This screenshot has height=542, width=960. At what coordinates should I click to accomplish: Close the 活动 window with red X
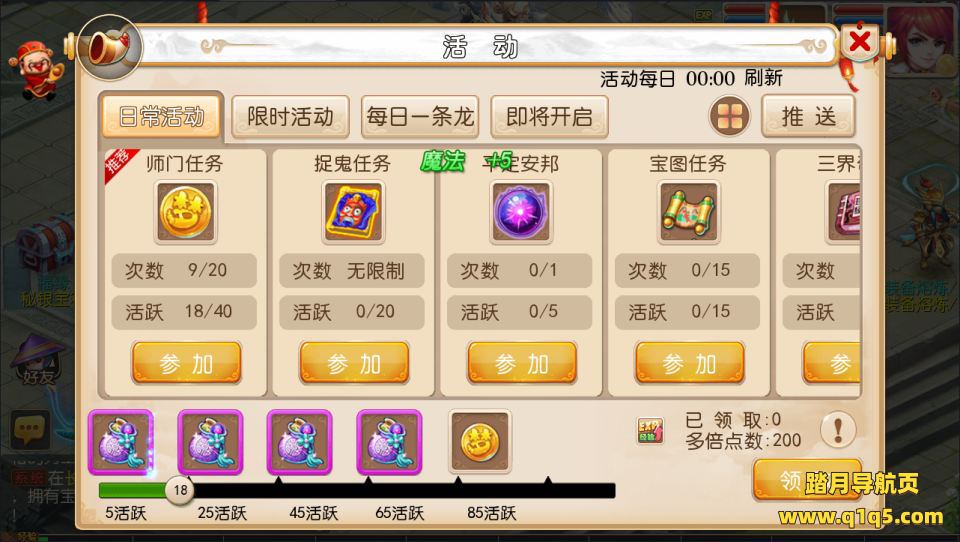pos(860,42)
